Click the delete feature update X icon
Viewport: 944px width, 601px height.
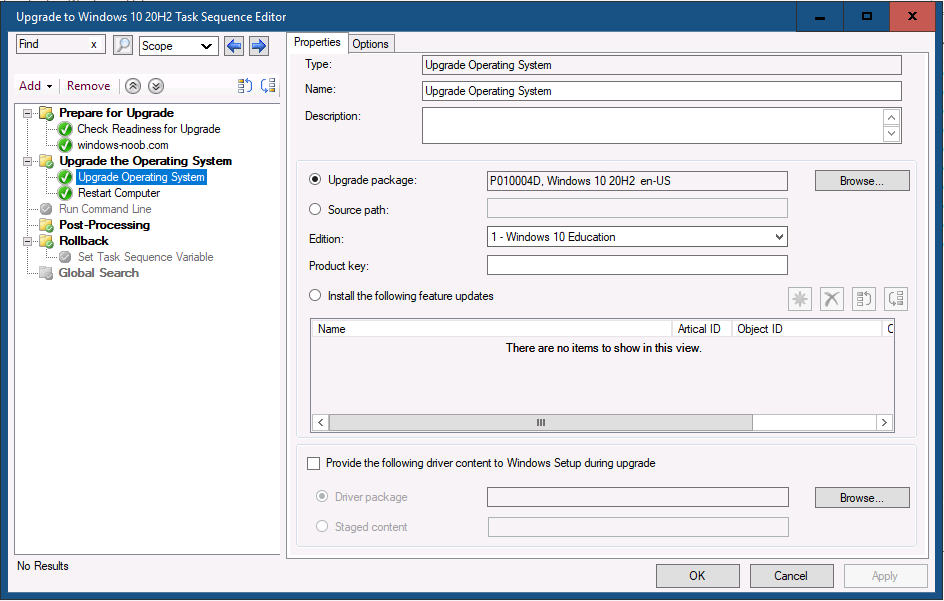[x=831, y=299]
